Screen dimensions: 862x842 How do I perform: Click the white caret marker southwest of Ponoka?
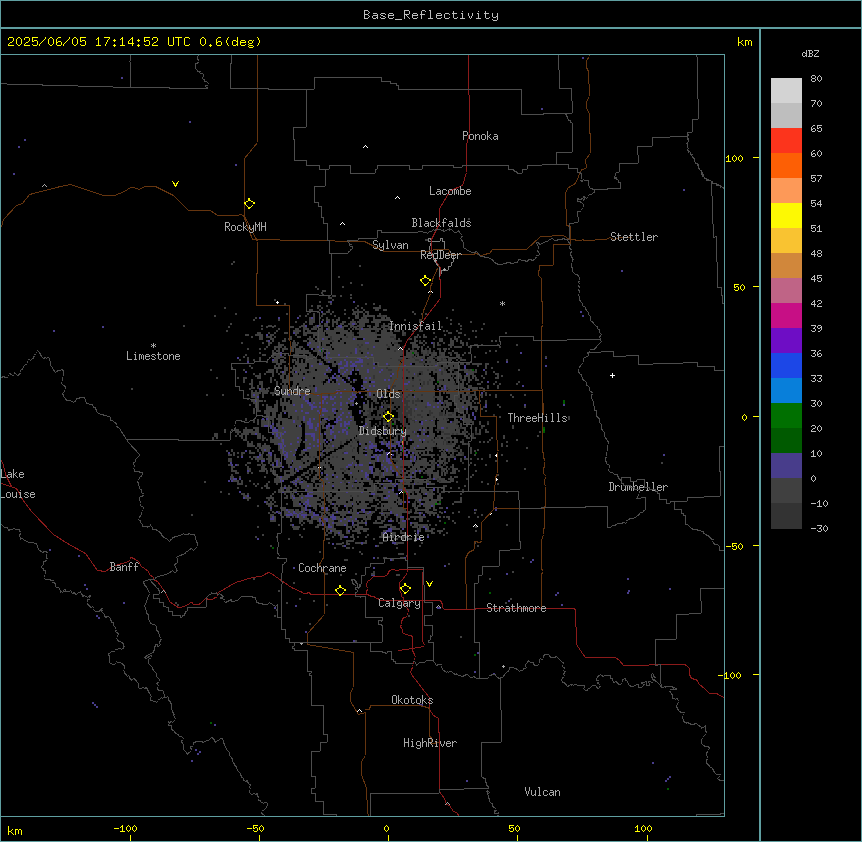(x=366, y=147)
